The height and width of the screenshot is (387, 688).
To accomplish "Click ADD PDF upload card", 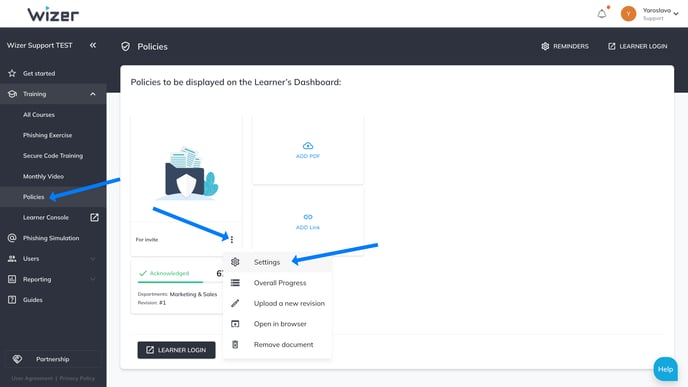I will coord(308,150).
